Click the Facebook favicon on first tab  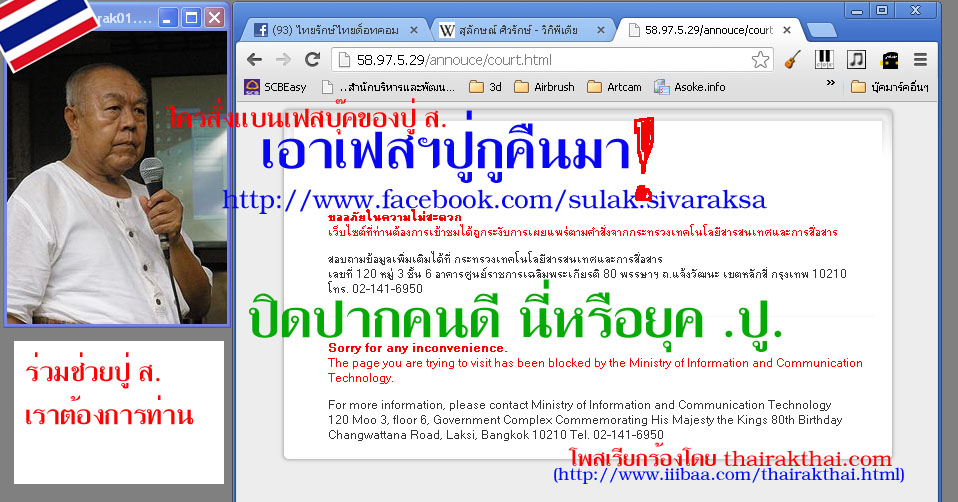pos(261,30)
